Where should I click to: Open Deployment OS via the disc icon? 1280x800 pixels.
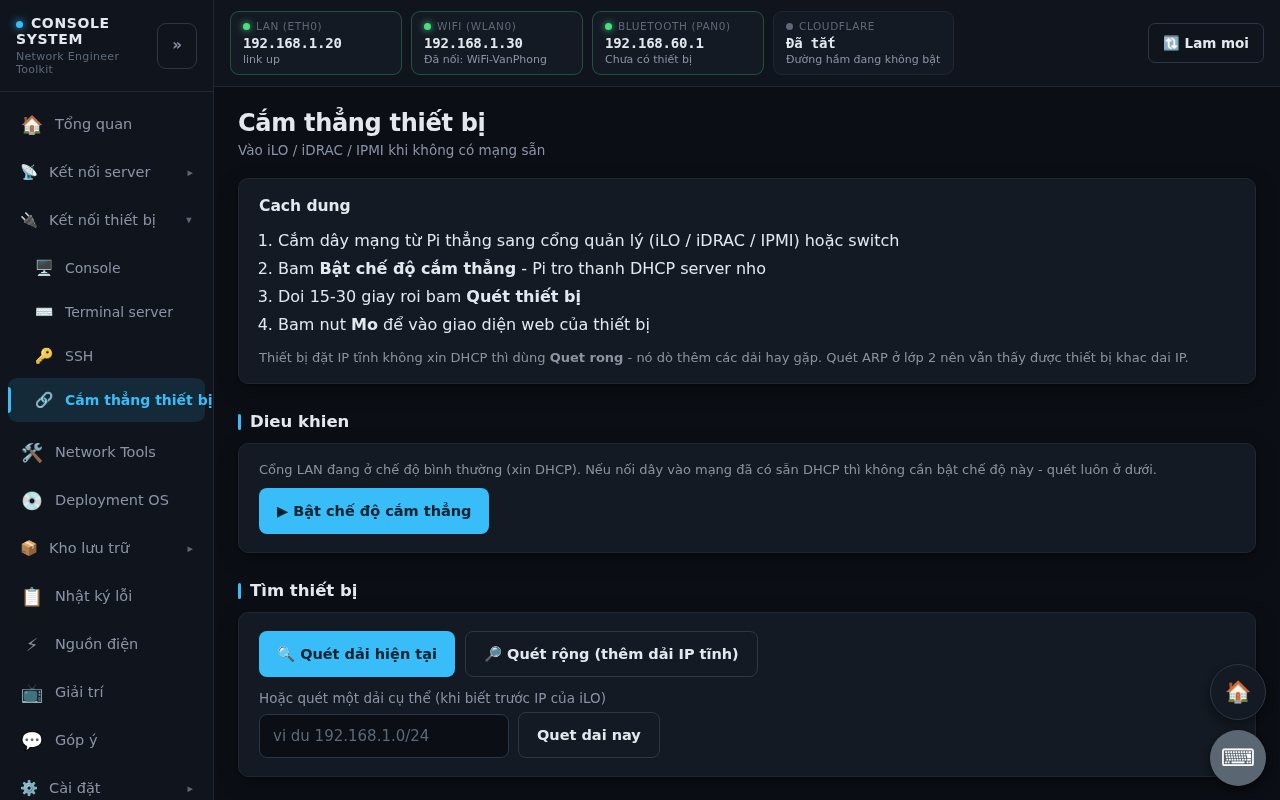point(32,501)
